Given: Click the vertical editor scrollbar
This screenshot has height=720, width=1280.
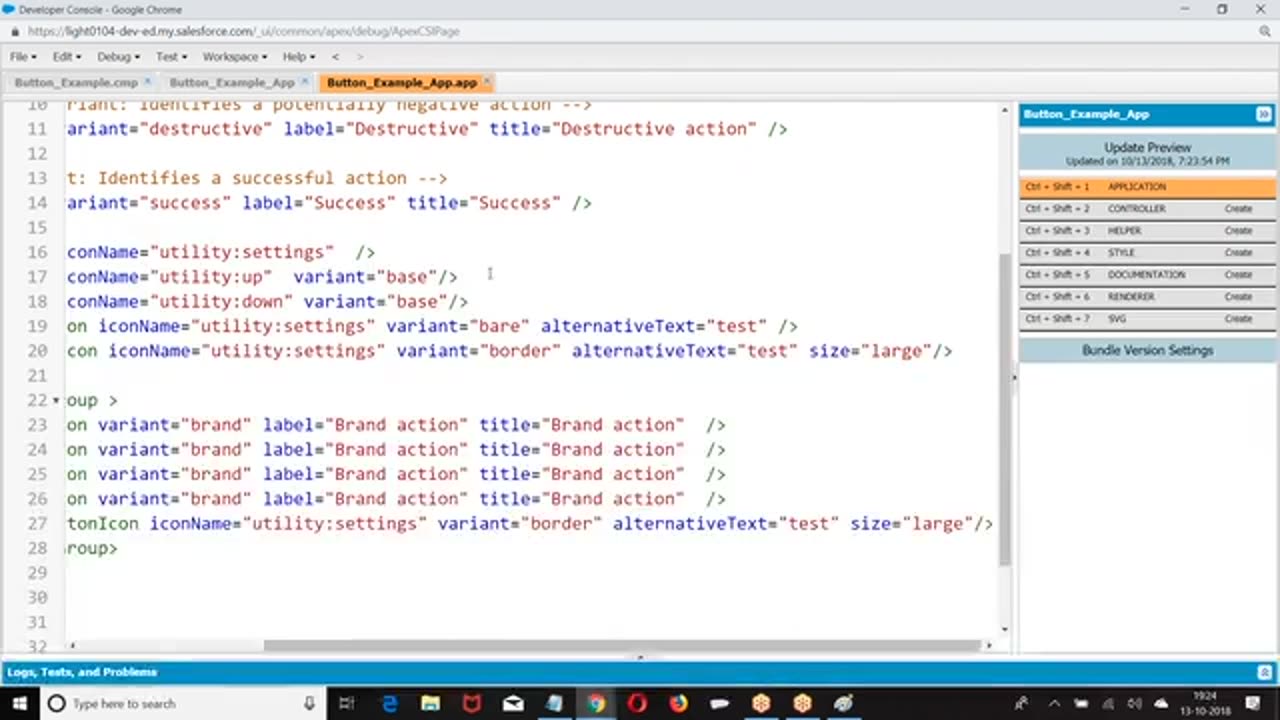Looking at the screenshot, I should coord(1005,410).
